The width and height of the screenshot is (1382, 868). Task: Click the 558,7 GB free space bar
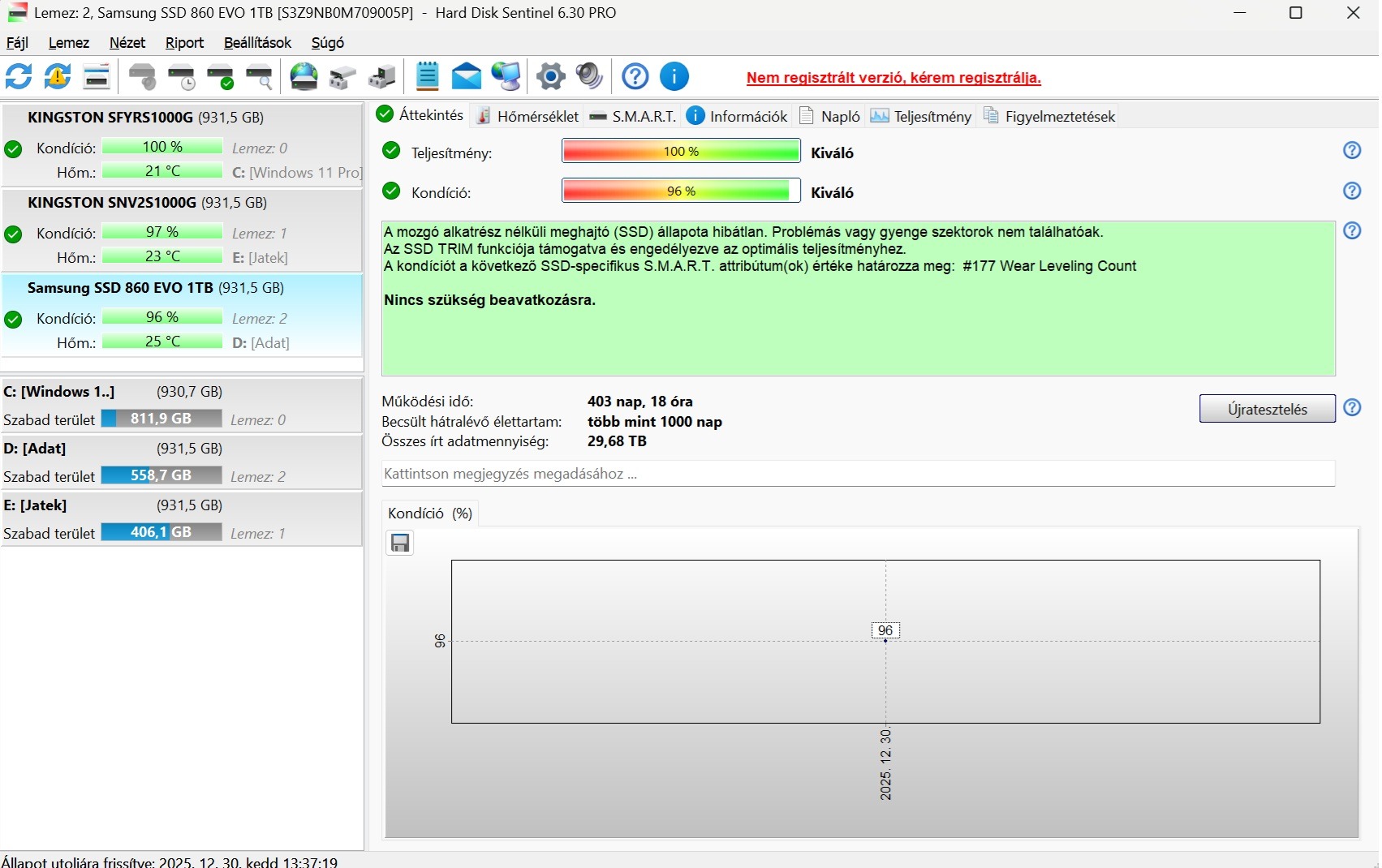(161, 475)
